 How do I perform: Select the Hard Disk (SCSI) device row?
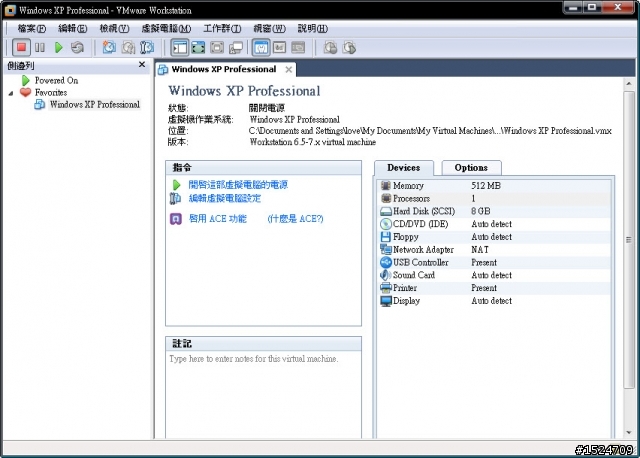point(494,211)
